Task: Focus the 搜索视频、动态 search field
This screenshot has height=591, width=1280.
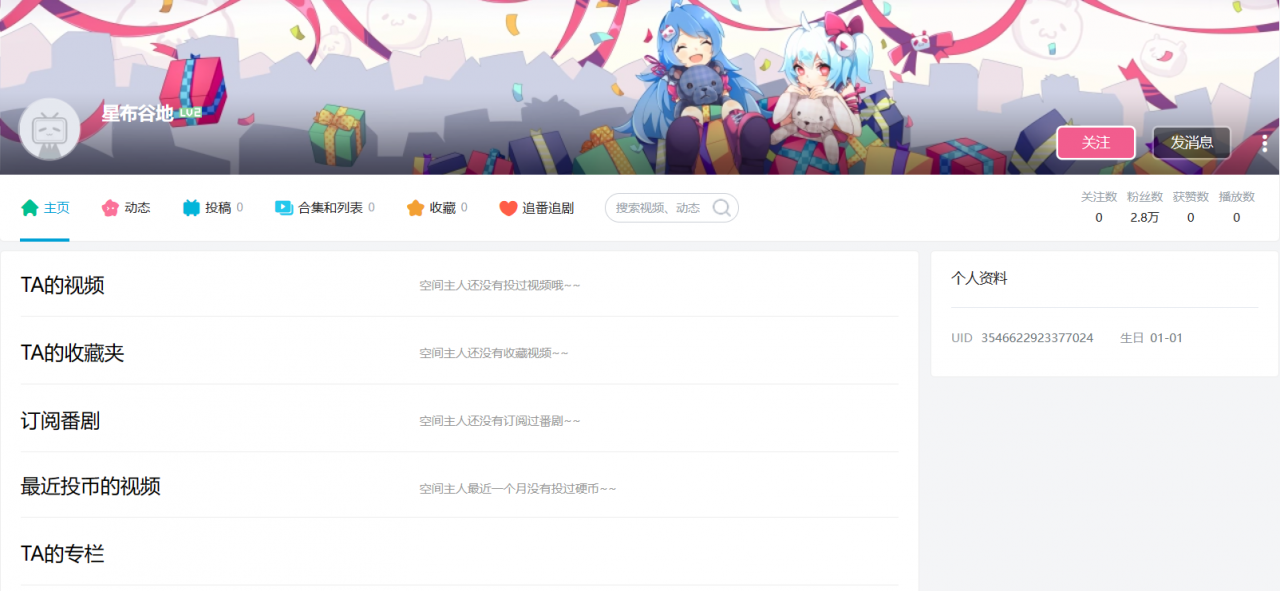Action: (x=672, y=208)
